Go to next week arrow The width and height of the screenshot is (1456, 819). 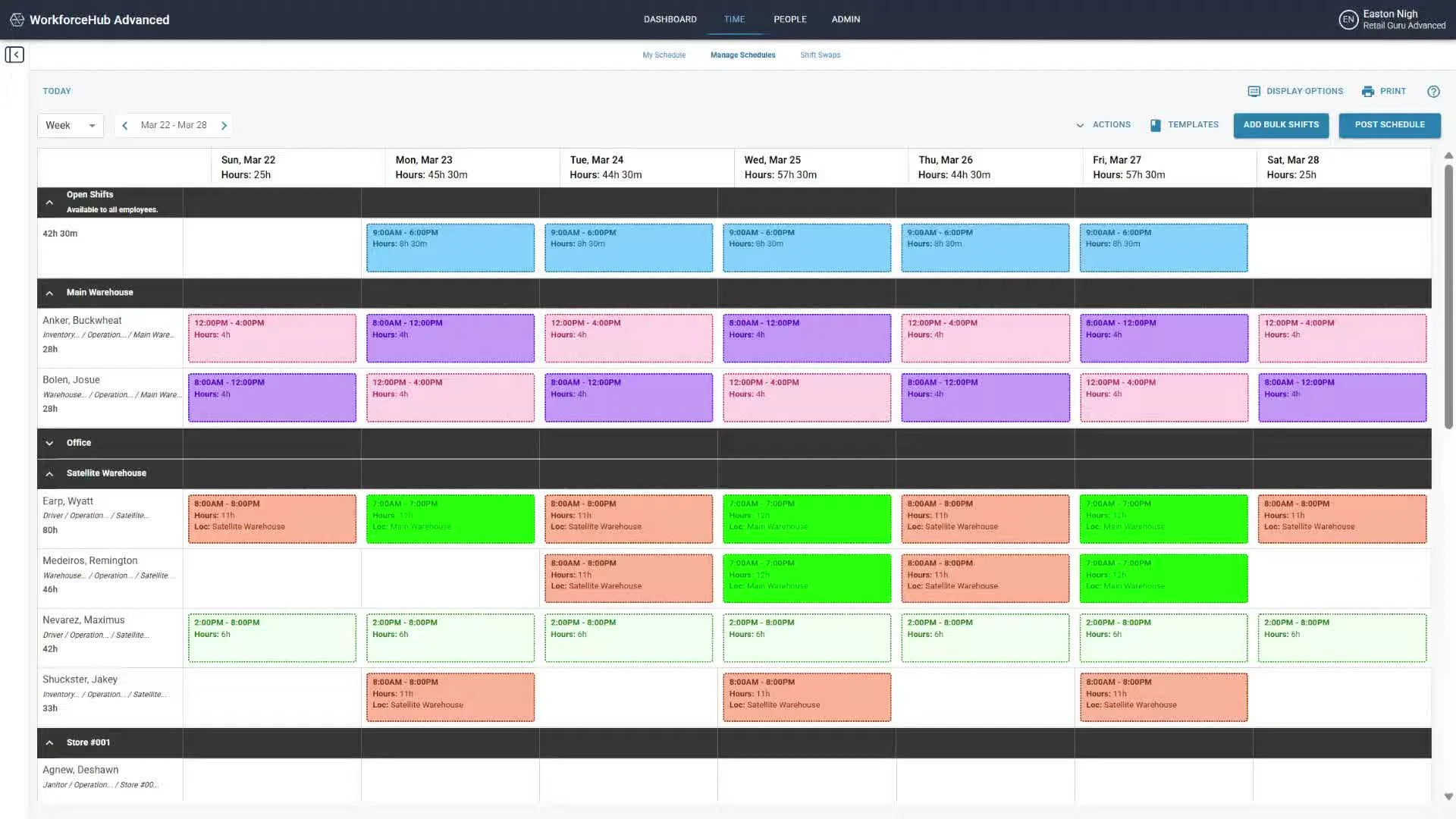224,125
